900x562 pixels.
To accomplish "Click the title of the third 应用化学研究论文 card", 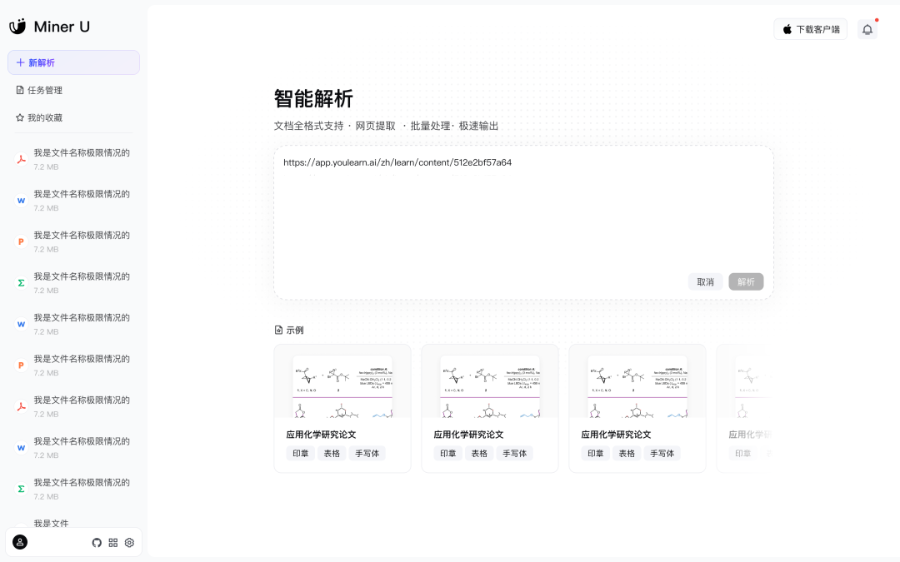I will [x=616, y=435].
